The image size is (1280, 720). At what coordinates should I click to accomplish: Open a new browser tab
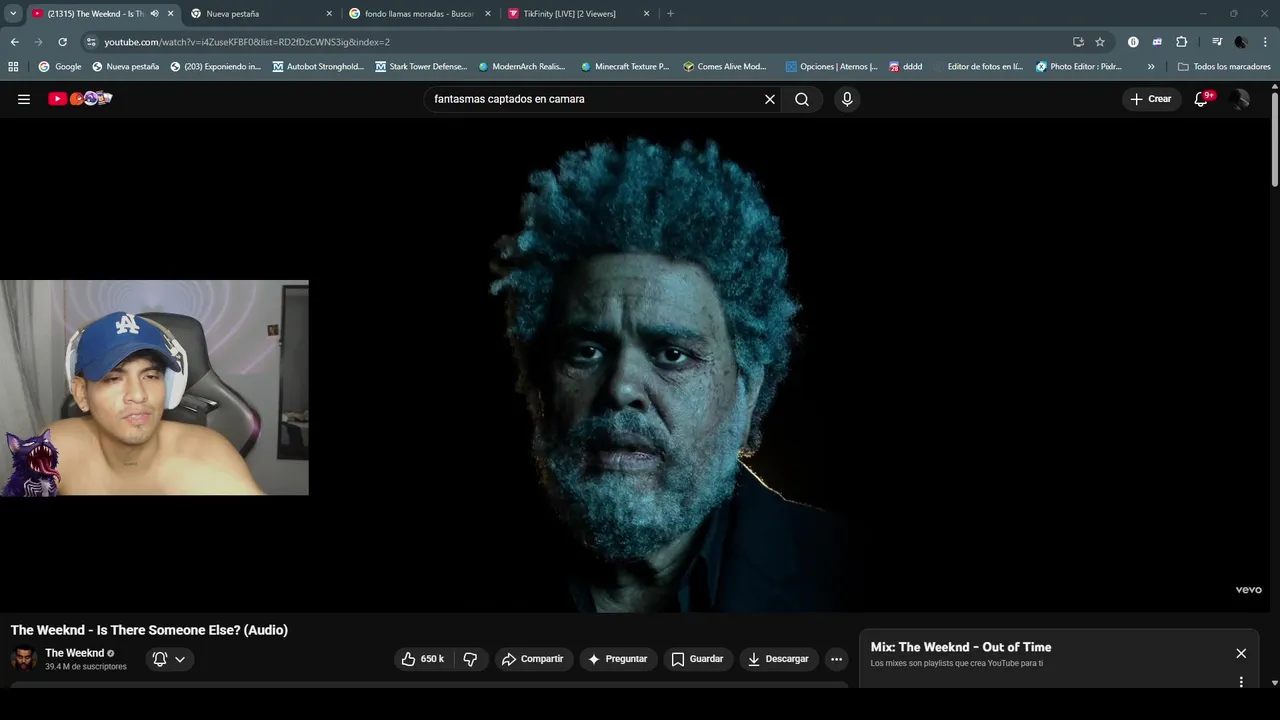coord(670,14)
